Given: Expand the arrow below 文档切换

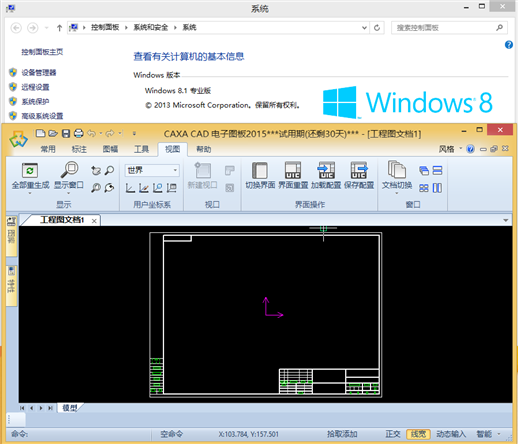Looking at the screenshot, I should (x=397, y=193).
